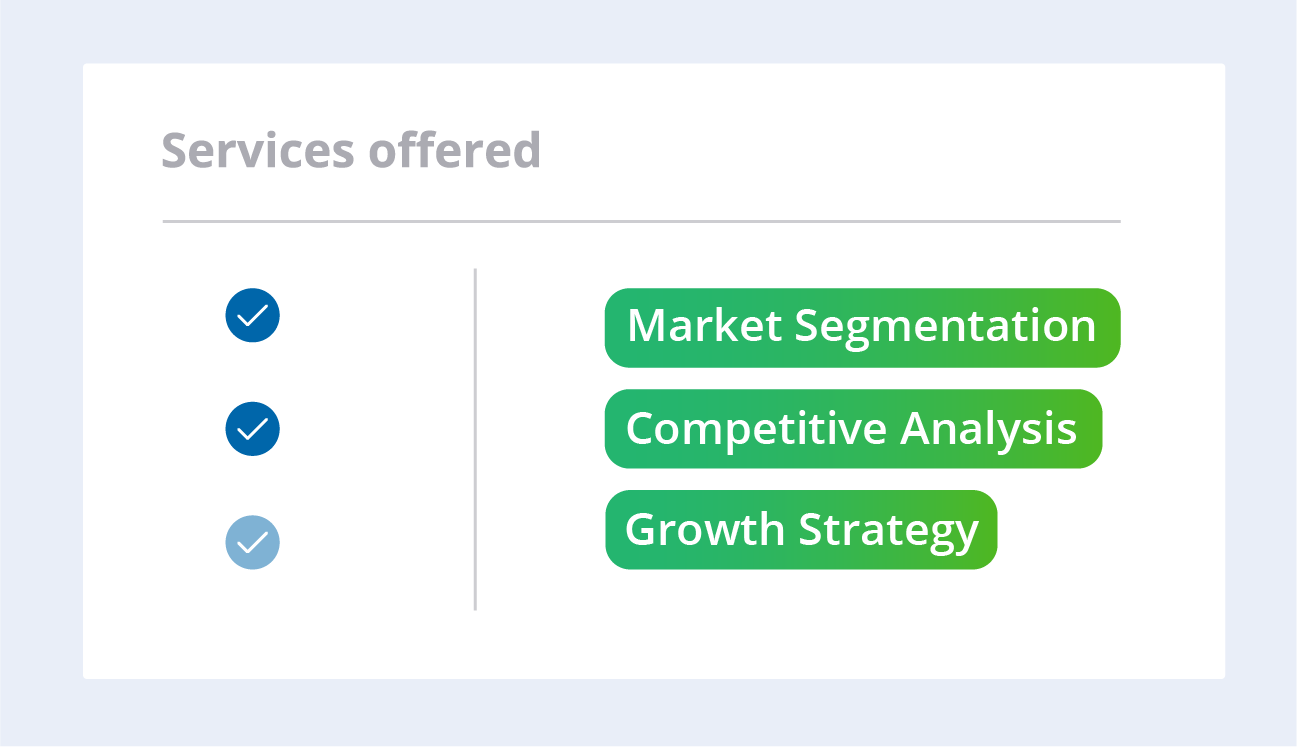Screen dimensions: 1297x747
Task: Click the Market Segmentation green tag
Action: point(862,328)
